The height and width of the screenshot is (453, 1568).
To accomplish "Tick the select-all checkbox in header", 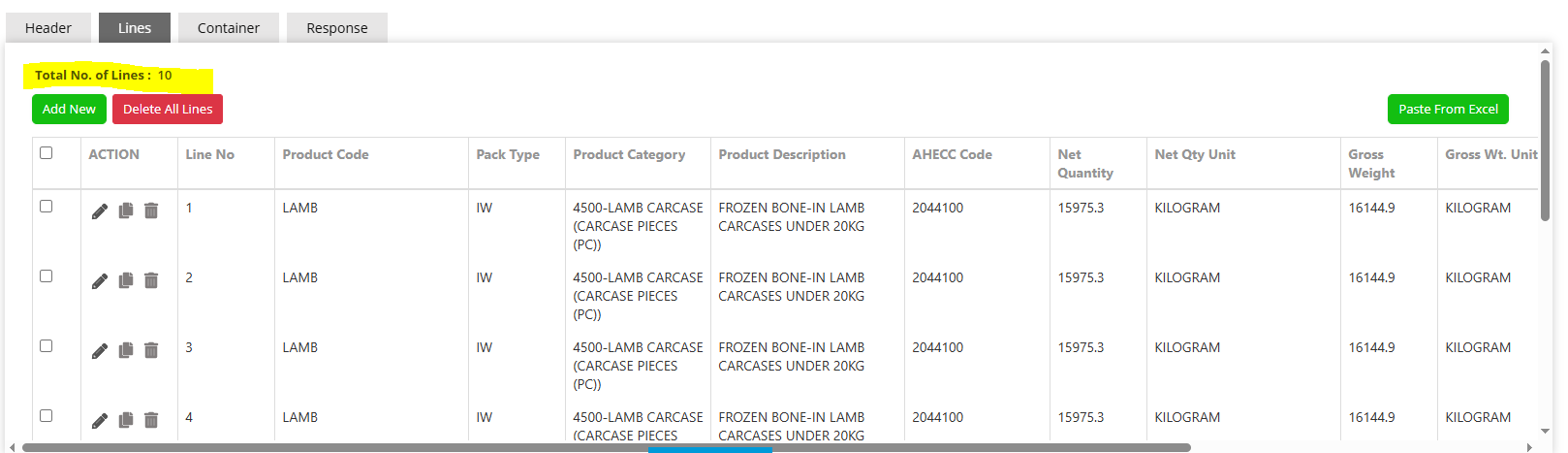I will pyautogui.click(x=46, y=152).
